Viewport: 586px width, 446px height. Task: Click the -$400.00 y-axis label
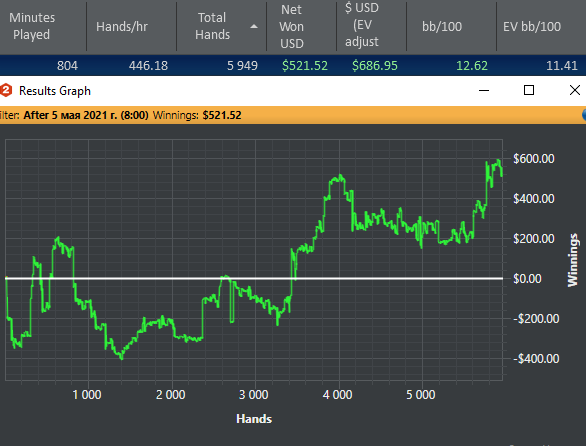tap(536, 359)
